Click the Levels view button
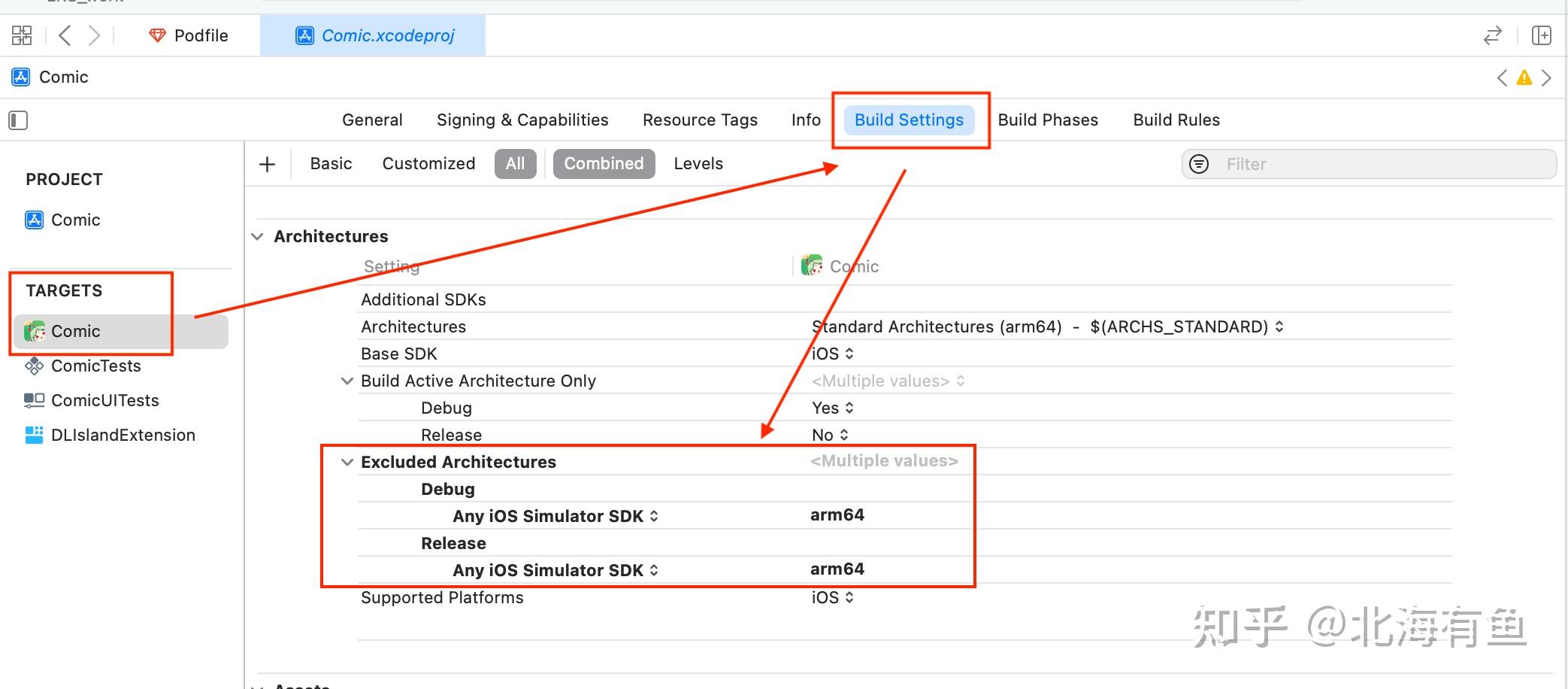Screen dimensions: 1568x689 pos(698,163)
